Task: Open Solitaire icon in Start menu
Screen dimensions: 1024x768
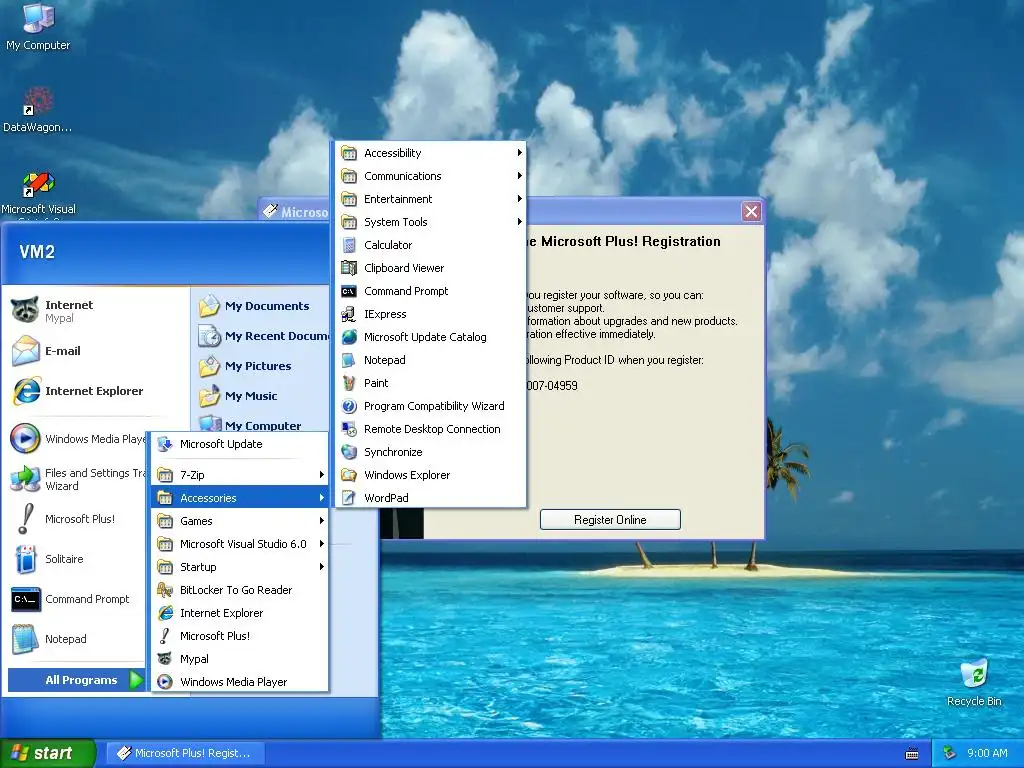Action: click(x=25, y=559)
